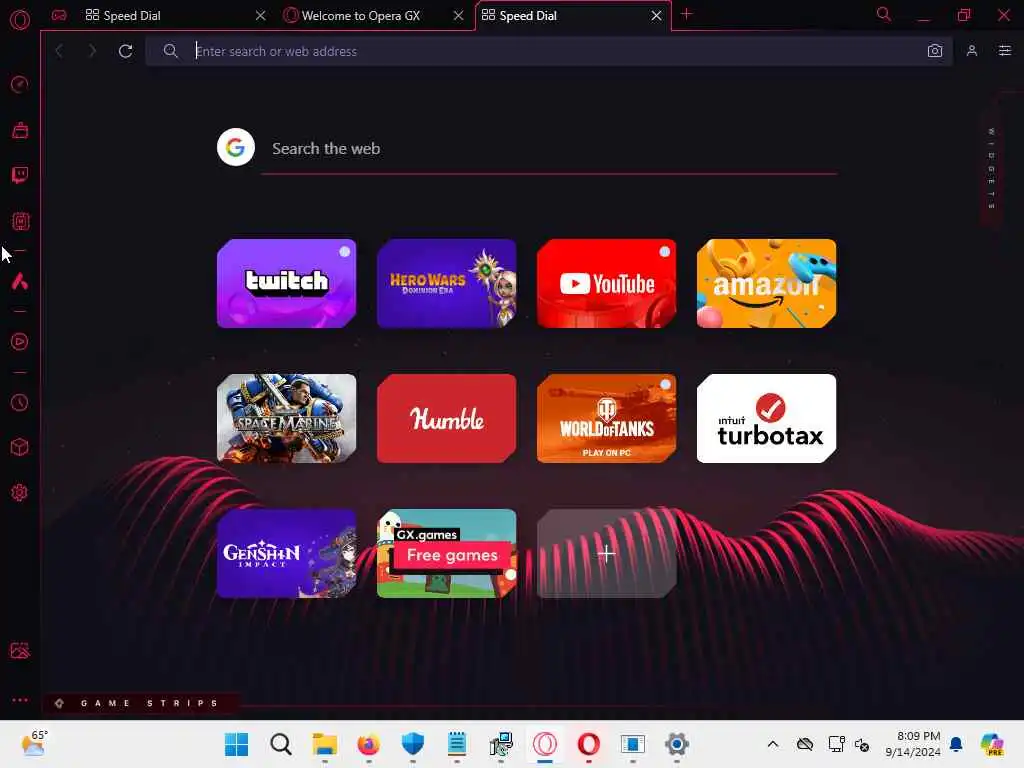This screenshot has width=1024, height=768.
Task: Close the first Speed Dial tab
Action: 261,16
